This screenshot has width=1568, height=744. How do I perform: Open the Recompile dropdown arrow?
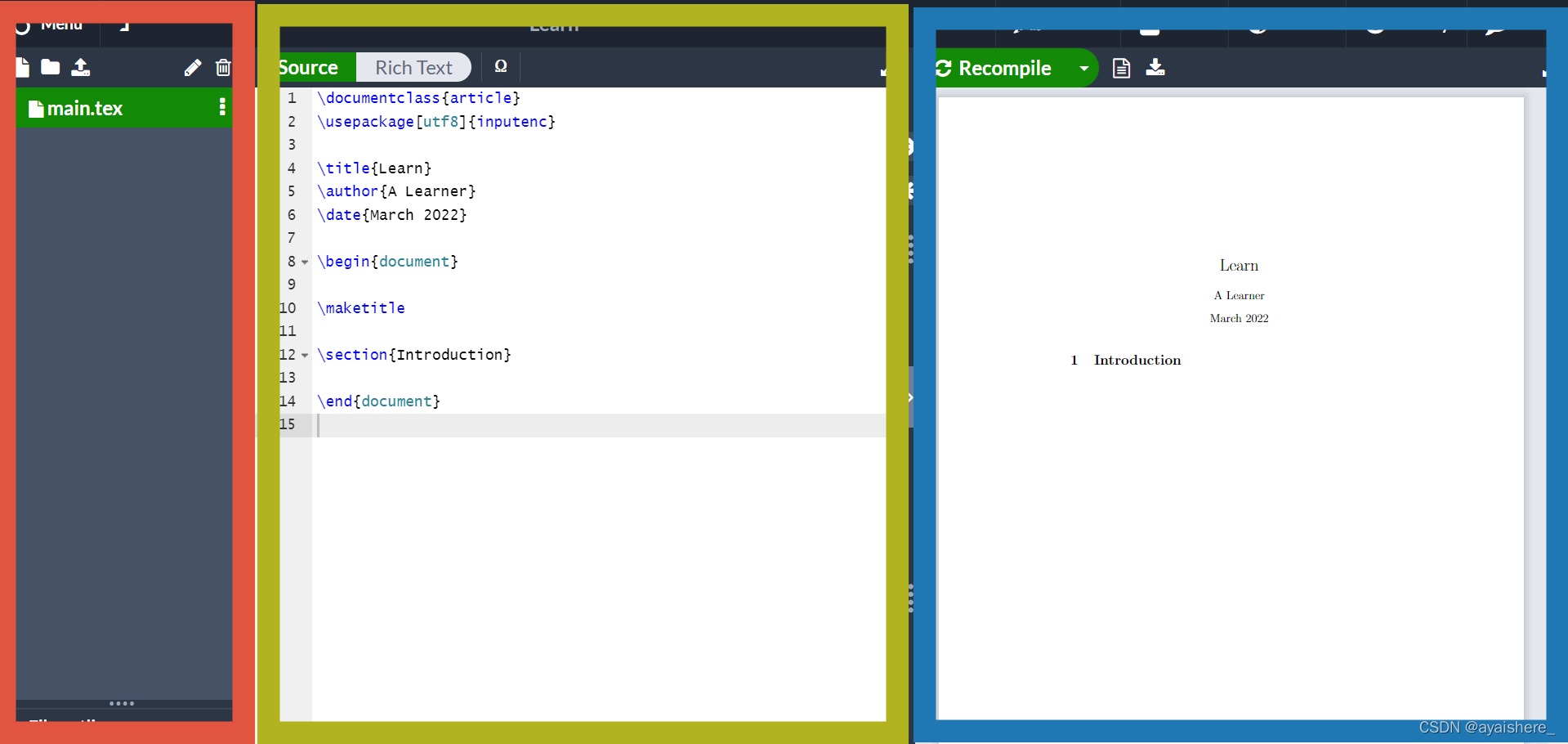tap(1084, 69)
